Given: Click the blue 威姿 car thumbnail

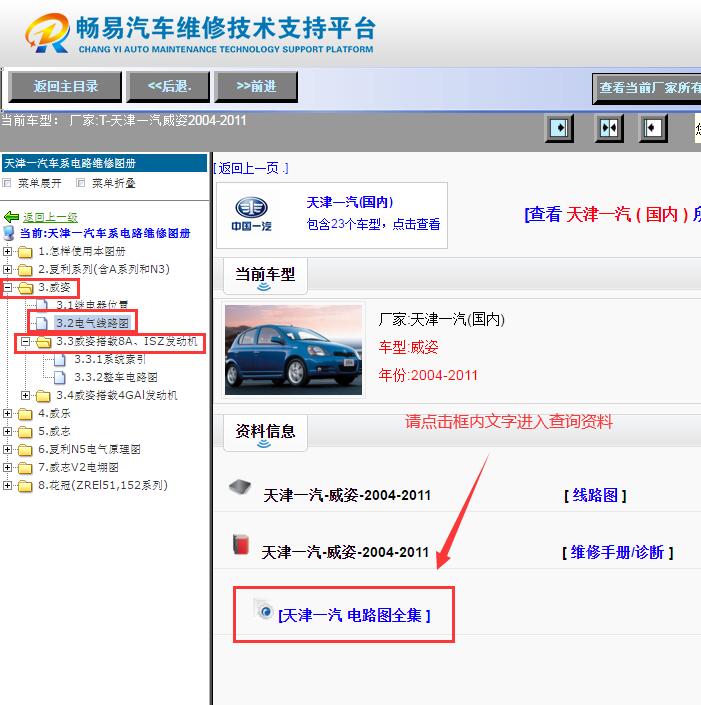Looking at the screenshot, I should click(x=293, y=350).
